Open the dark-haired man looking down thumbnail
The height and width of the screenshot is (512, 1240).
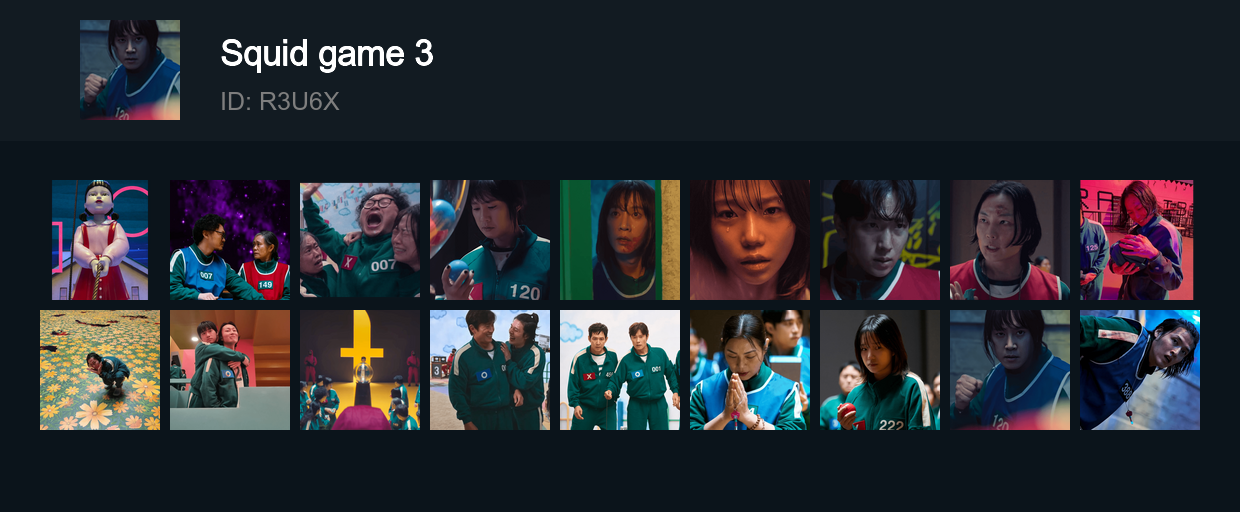tap(880, 240)
